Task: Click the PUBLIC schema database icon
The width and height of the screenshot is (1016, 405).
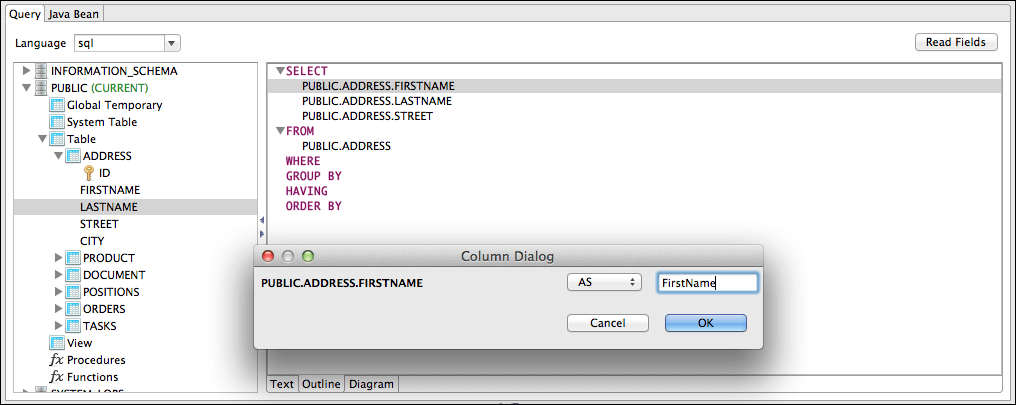Action: click(x=41, y=87)
